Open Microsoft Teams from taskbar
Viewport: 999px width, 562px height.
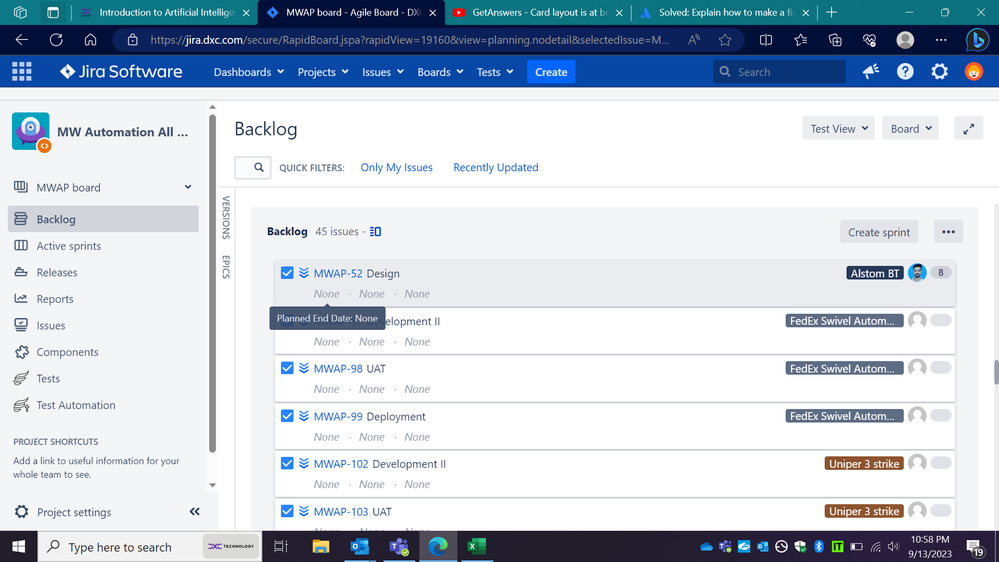pyautogui.click(x=399, y=546)
